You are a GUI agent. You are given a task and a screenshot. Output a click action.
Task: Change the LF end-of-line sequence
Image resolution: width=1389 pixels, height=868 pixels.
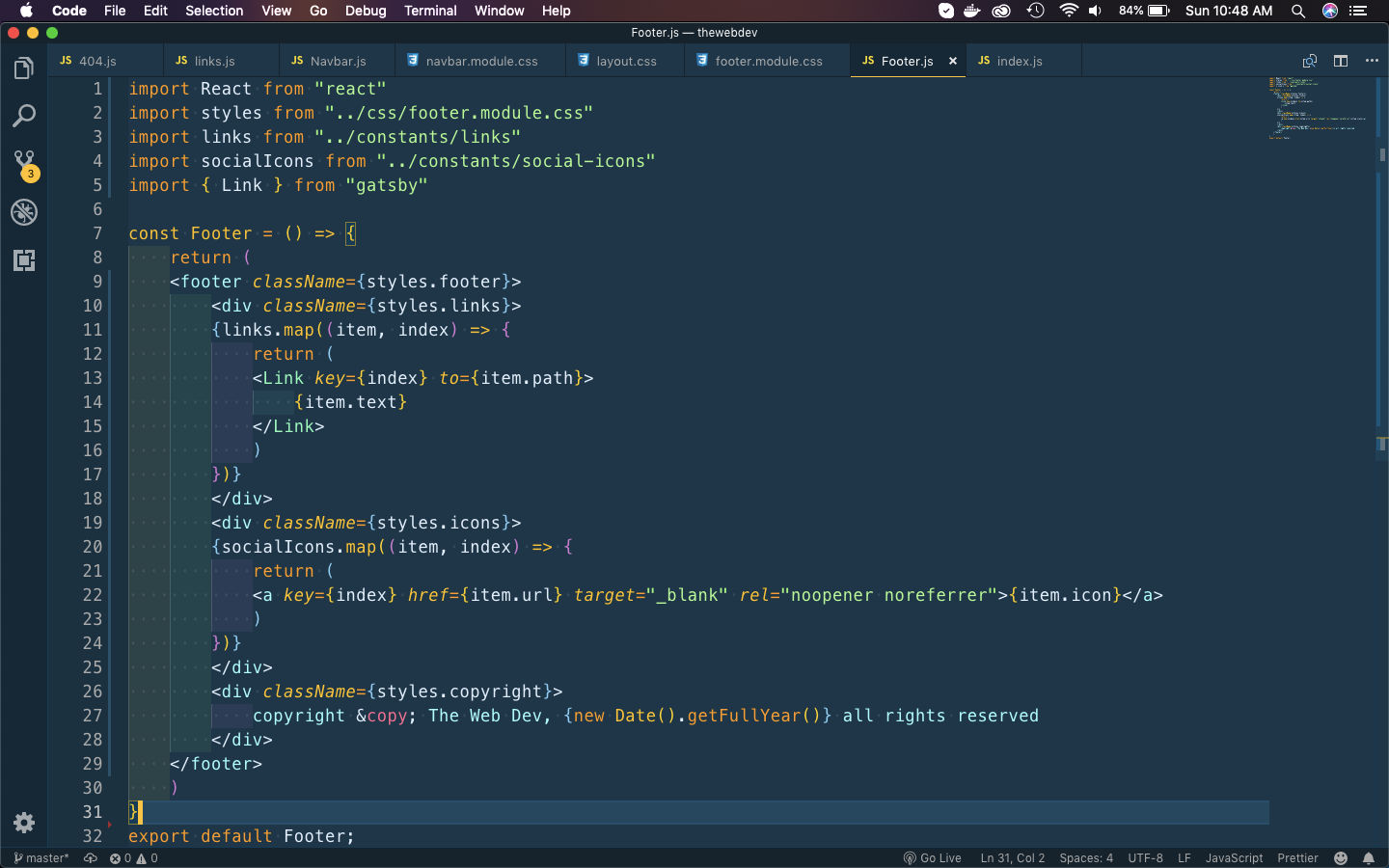point(1185,857)
